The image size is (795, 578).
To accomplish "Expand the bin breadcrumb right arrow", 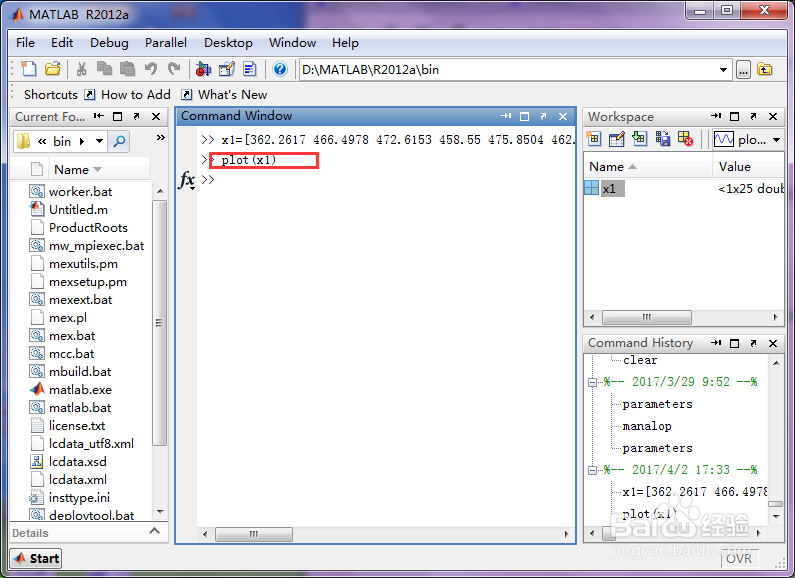I will pyautogui.click(x=82, y=141).
